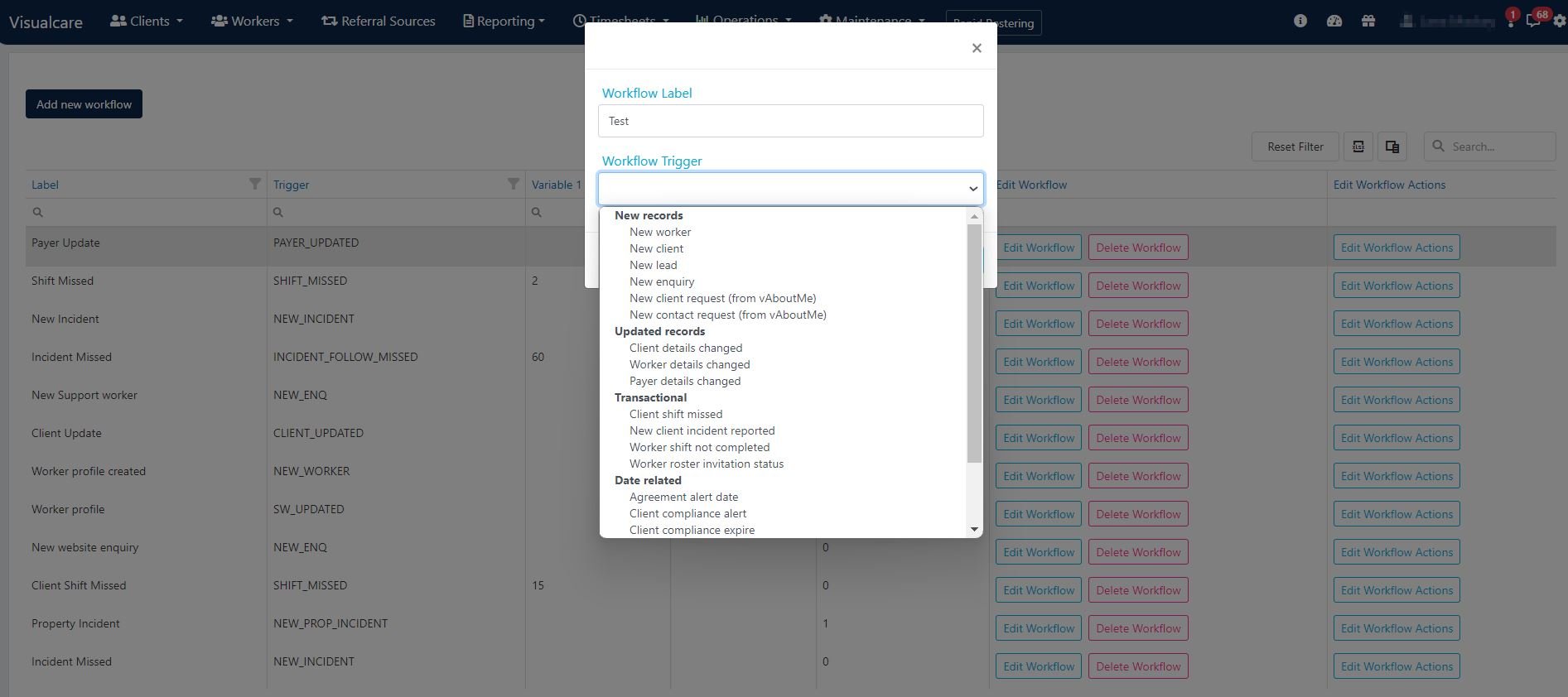Image resolution: width=1568 pixels, height=697 pixels.
Task: Click search magnifier under Label column
Action: click(37, 213)
